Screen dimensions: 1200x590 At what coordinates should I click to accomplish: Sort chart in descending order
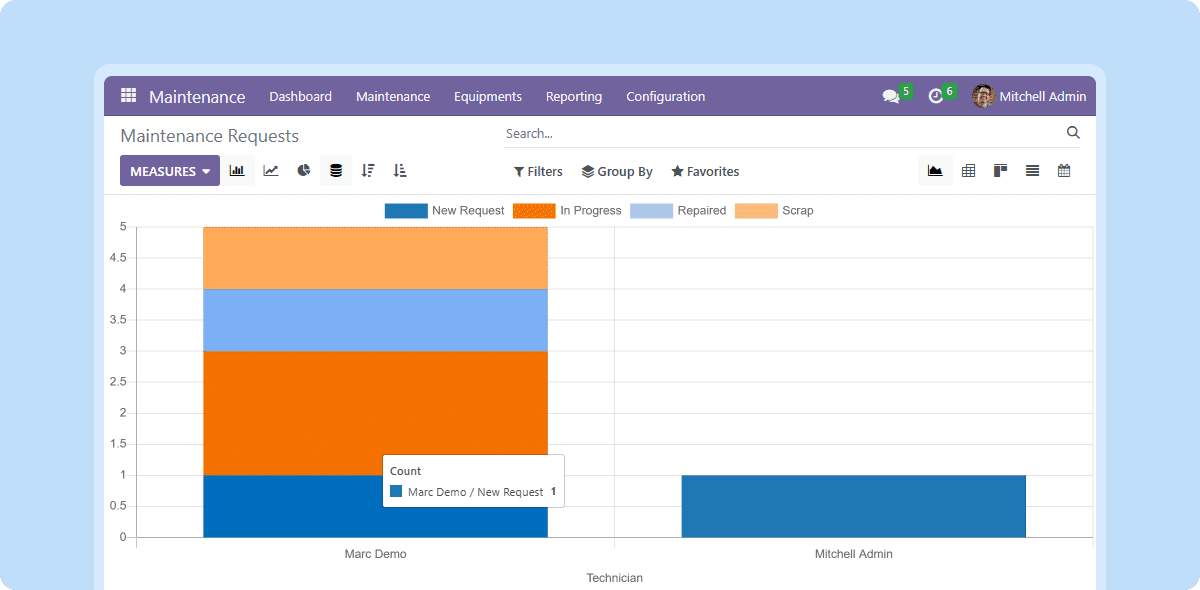[368, 171]
